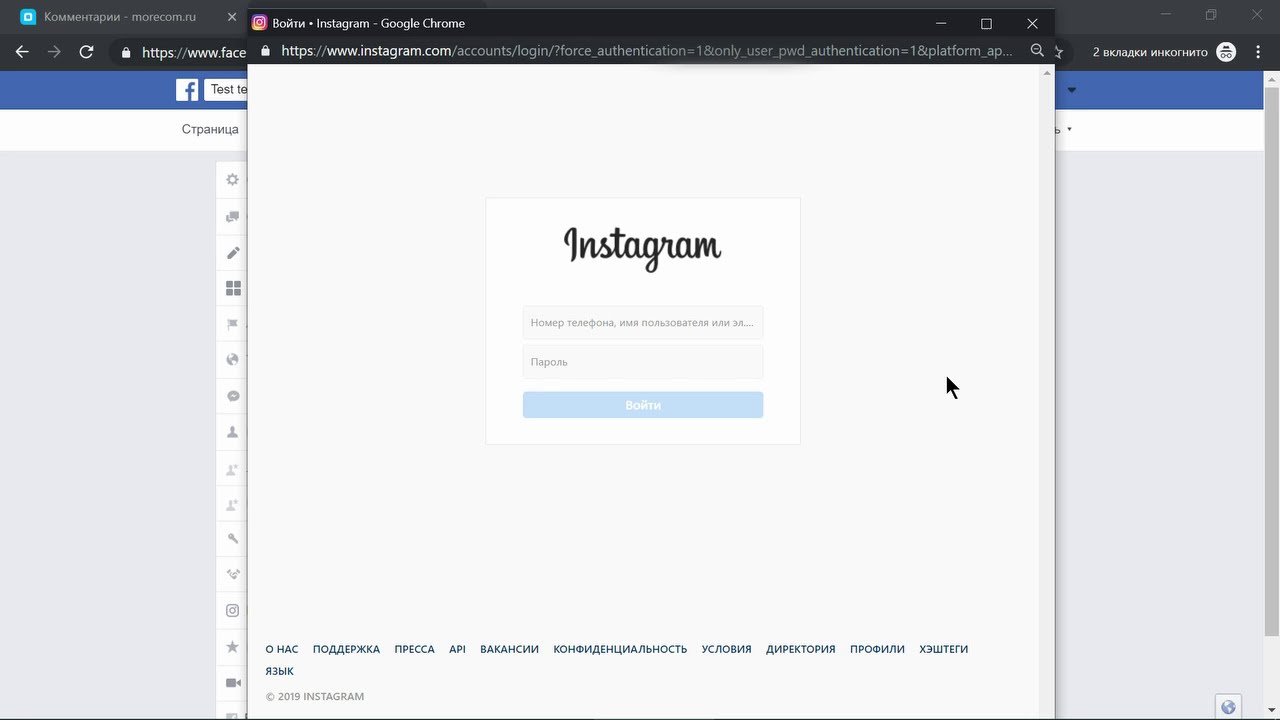Open the ПРЕССА footer link
Image resolution: width=1280 pixels, height=720 pixels.
pos(414,649)
